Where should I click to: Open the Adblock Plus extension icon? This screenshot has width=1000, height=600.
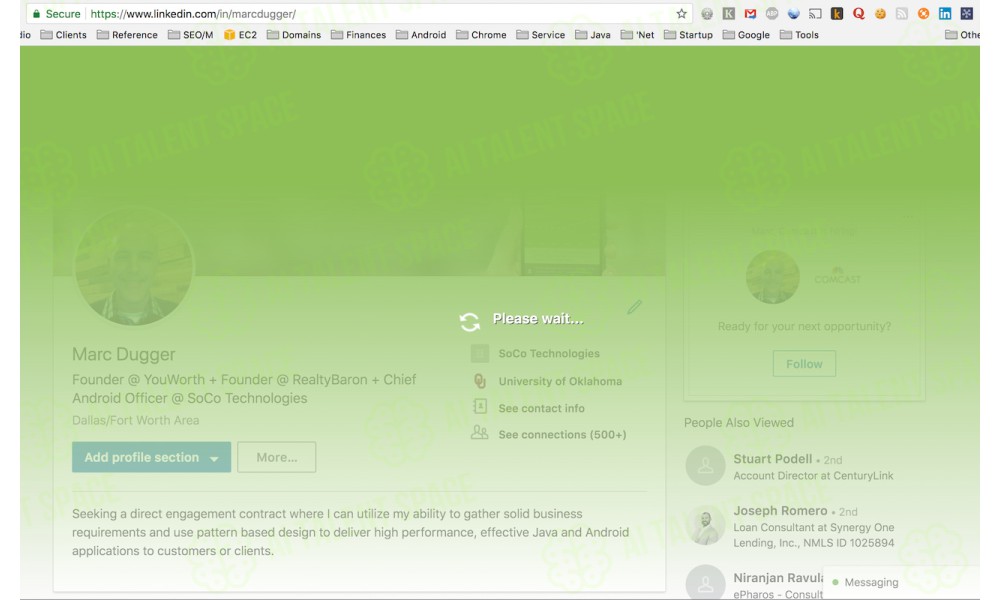point(772,13)
